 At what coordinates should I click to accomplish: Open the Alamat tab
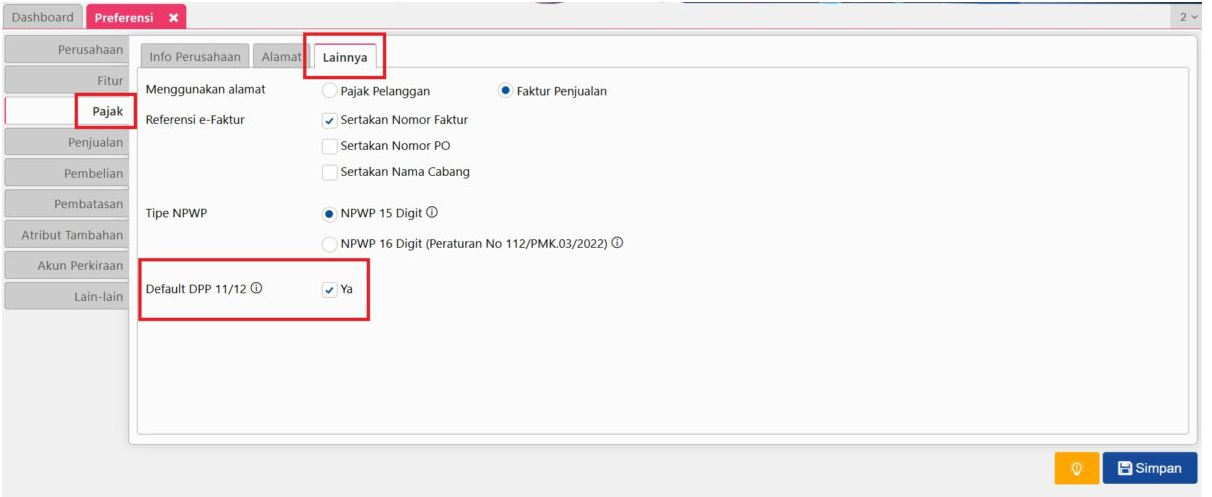280,57
